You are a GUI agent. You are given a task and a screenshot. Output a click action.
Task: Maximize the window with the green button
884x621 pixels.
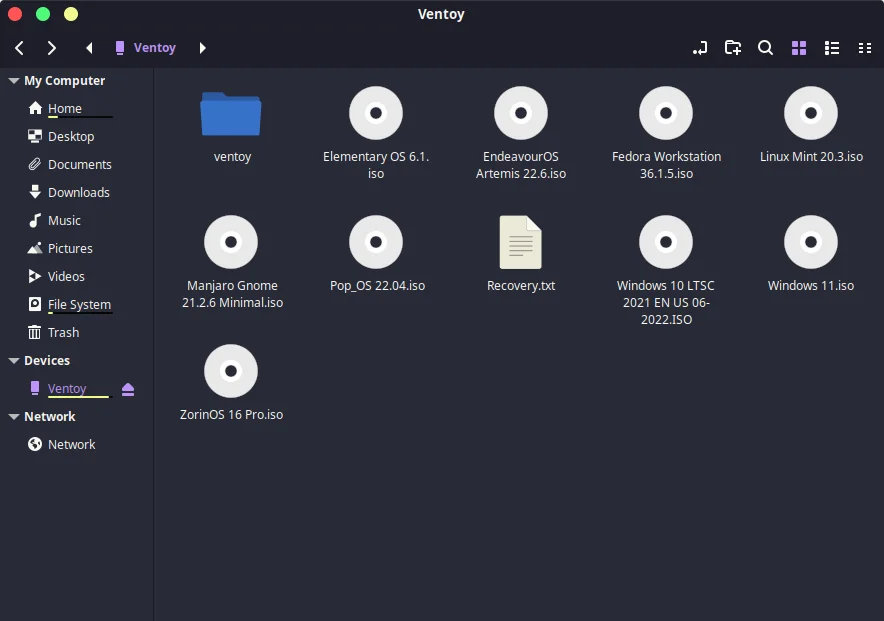[43, 14]
